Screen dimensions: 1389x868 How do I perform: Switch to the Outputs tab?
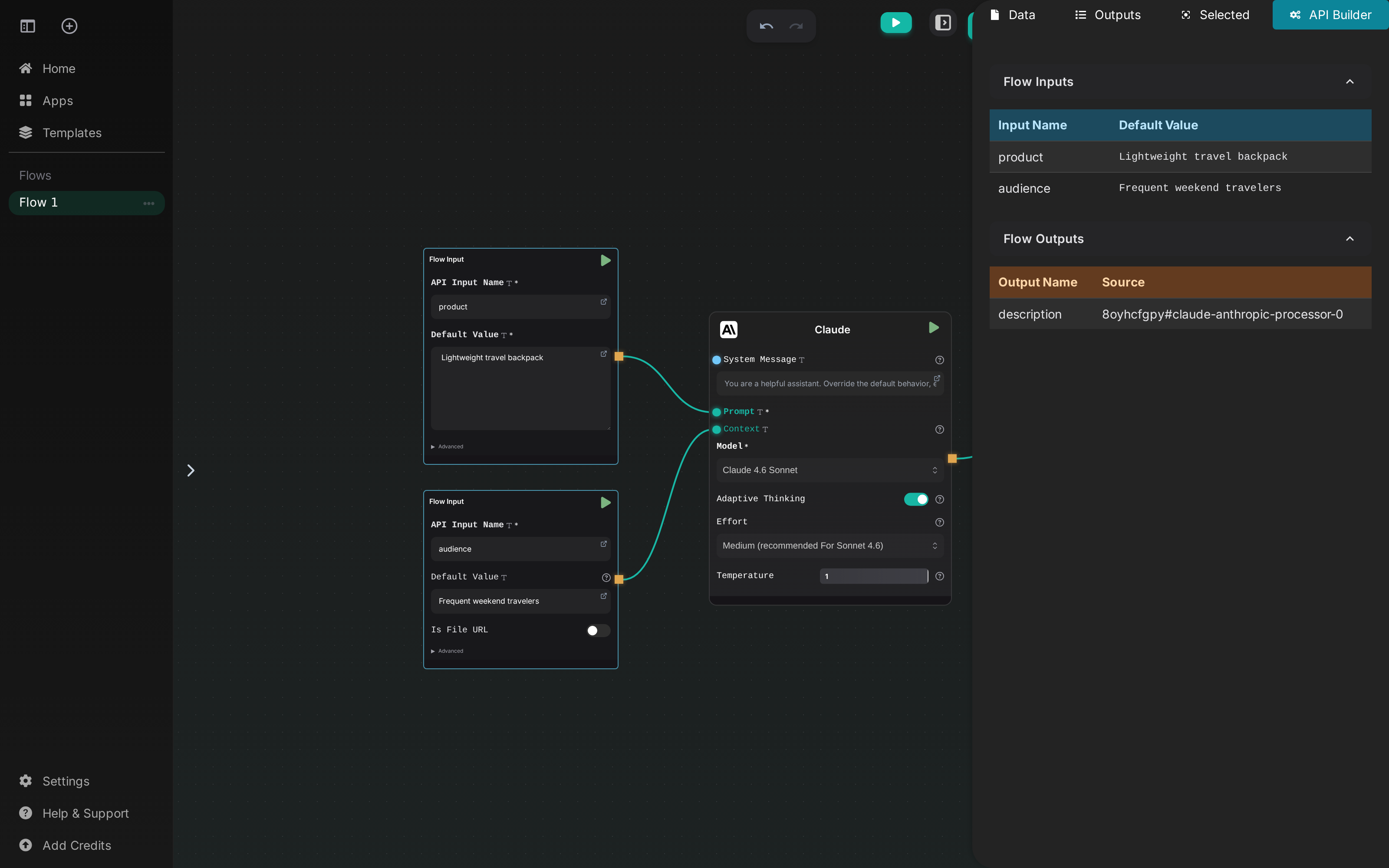click(x=1108, y=15)
